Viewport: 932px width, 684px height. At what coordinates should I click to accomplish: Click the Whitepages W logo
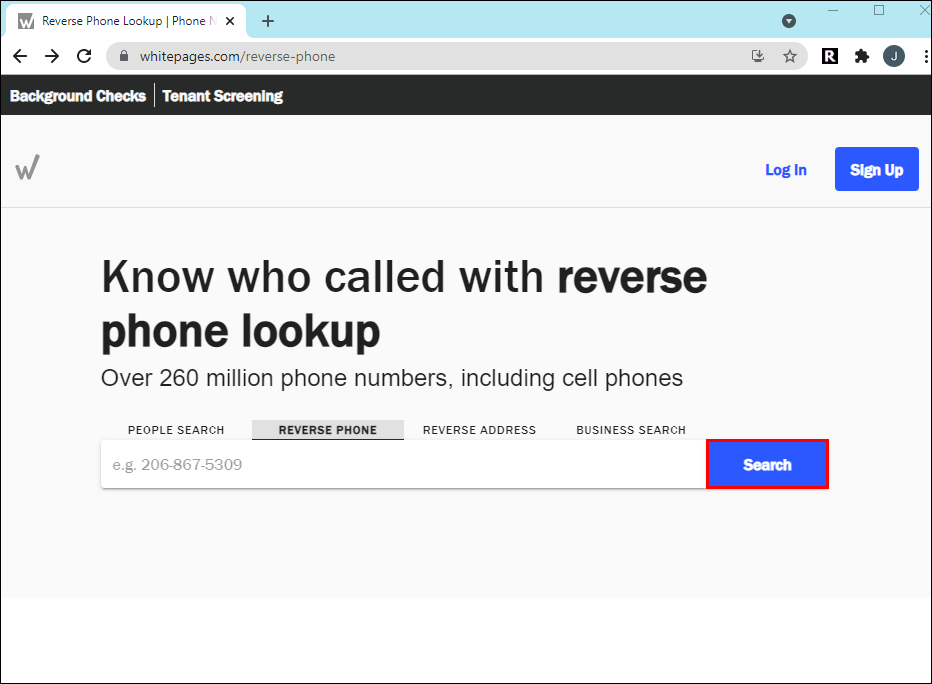tap(27, 167)
